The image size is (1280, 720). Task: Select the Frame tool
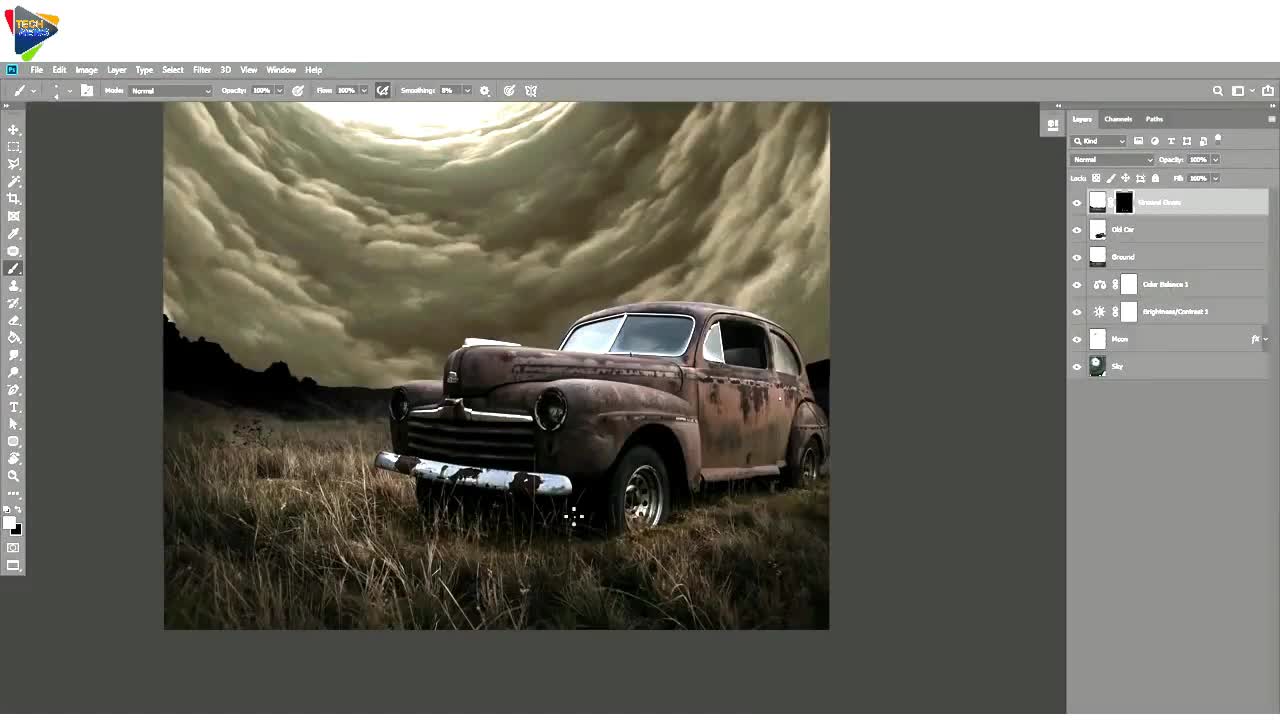(14, 216)
